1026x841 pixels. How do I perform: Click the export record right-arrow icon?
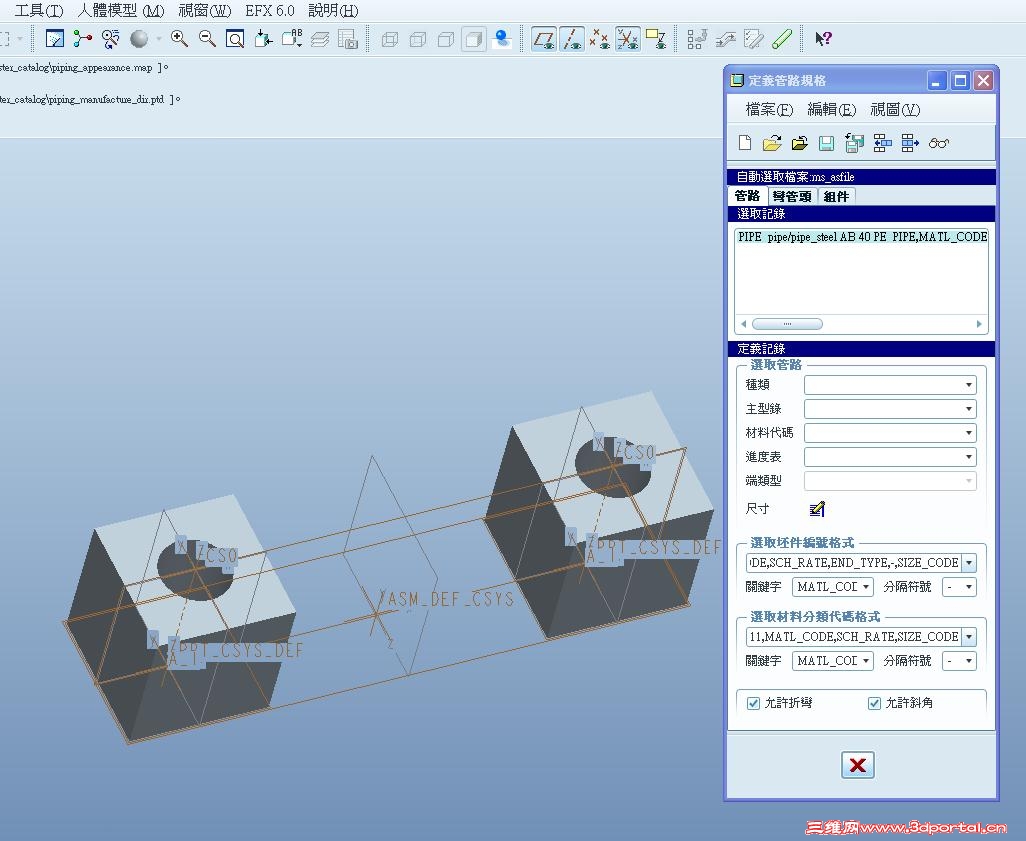[910, 143]
